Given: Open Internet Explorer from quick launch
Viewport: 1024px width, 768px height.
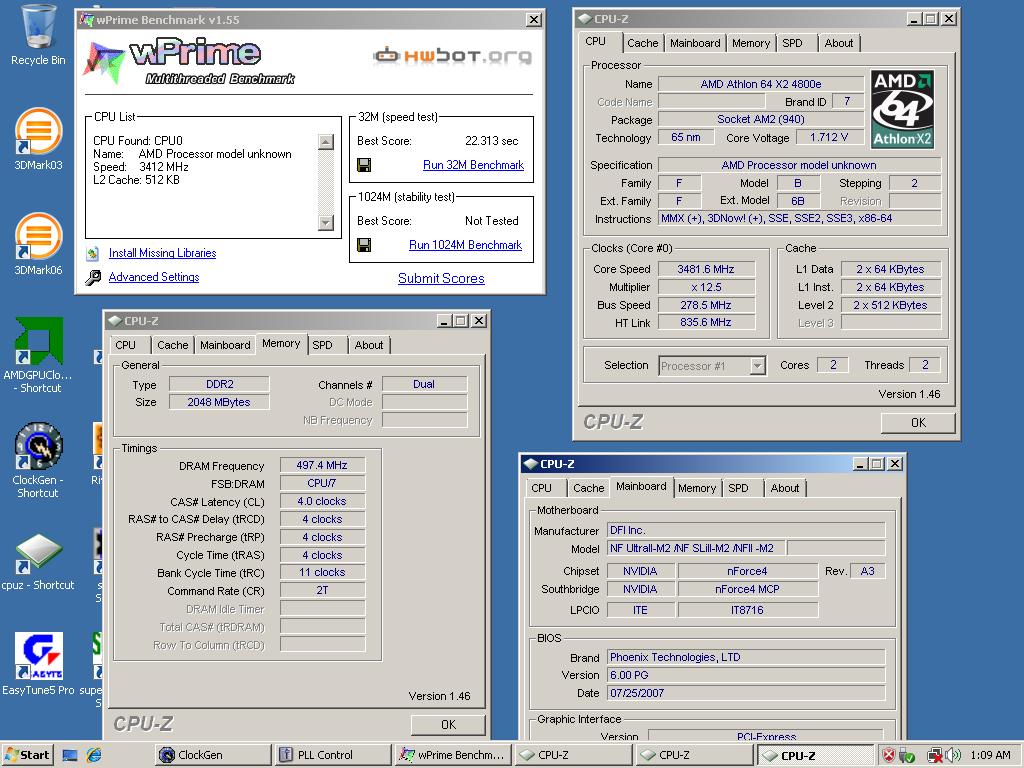Looking at the screenshot, I should [x=94, y=755].
